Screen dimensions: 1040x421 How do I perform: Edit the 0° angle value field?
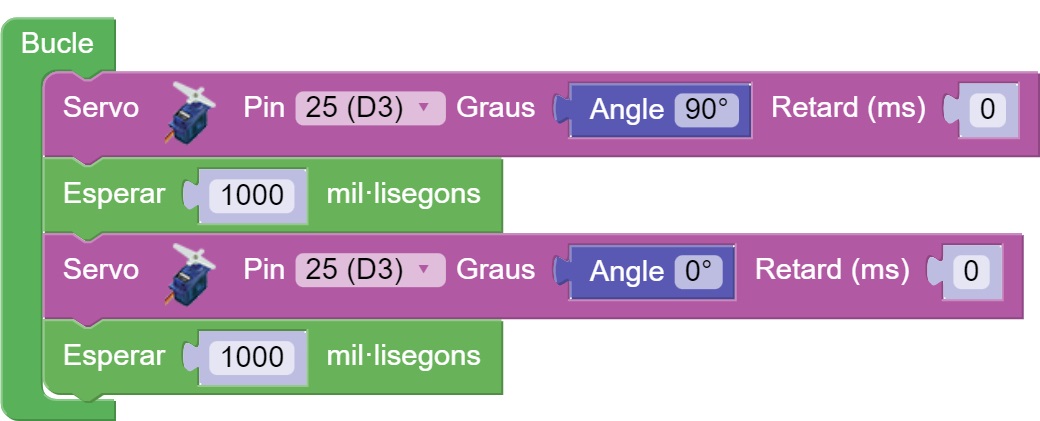697,272
